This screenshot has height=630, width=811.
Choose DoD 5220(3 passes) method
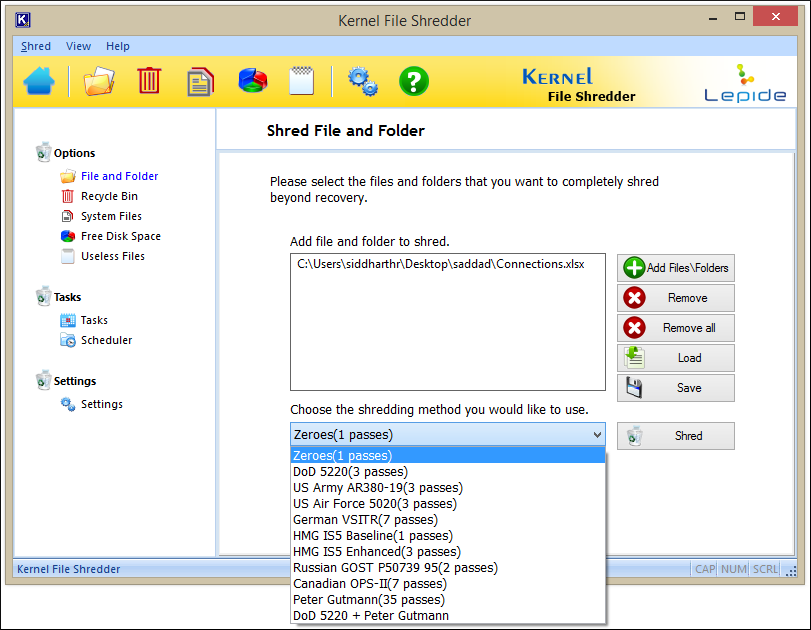448,472
